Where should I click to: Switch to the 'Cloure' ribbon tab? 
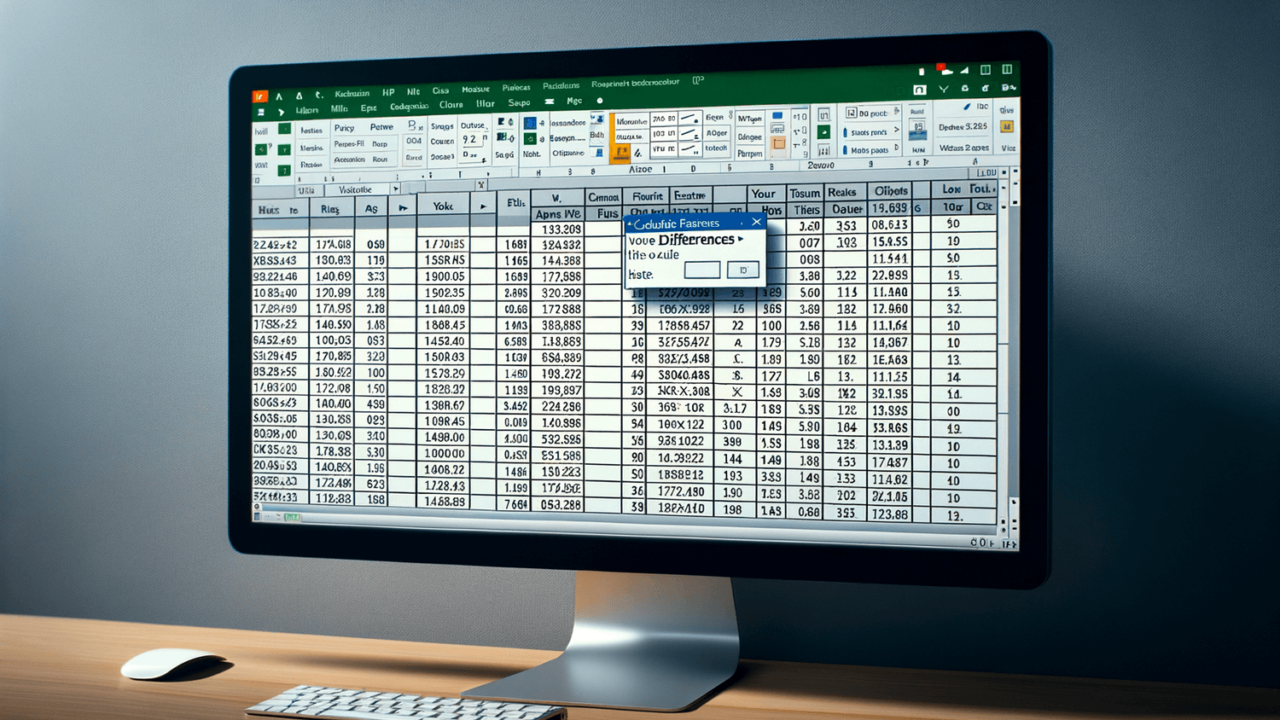(451, 104)
